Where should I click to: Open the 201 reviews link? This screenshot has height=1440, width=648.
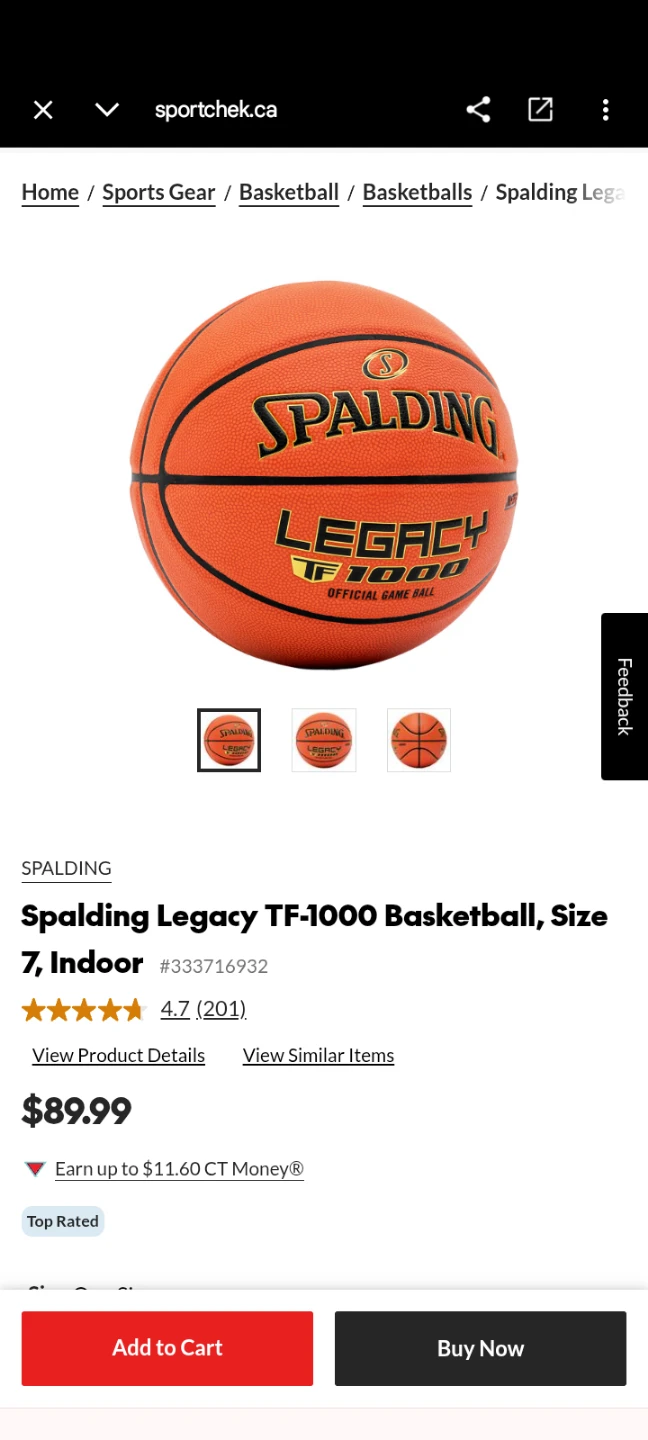click(221, 1009)
